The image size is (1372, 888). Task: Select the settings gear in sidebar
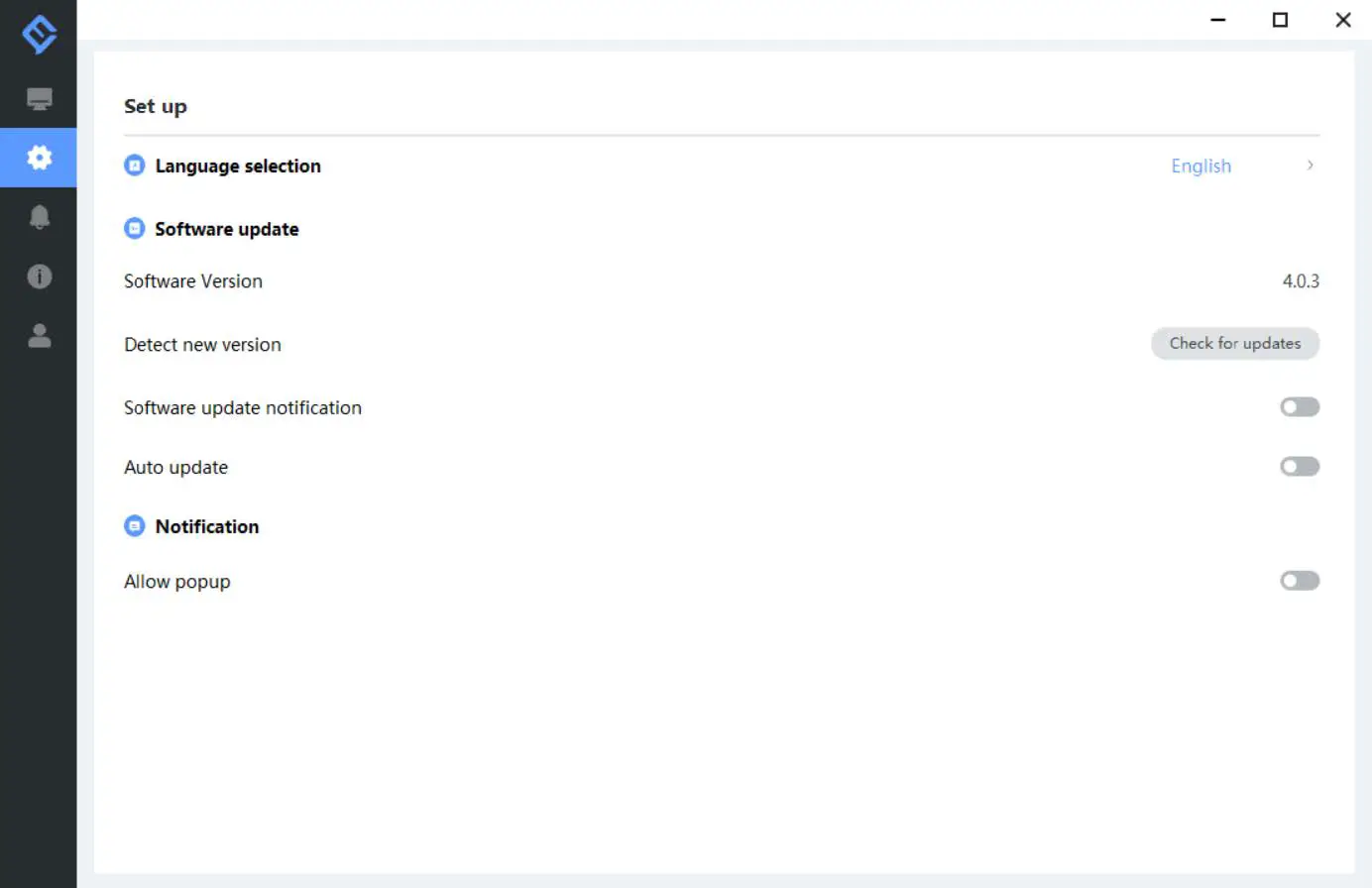coord(39,157)
